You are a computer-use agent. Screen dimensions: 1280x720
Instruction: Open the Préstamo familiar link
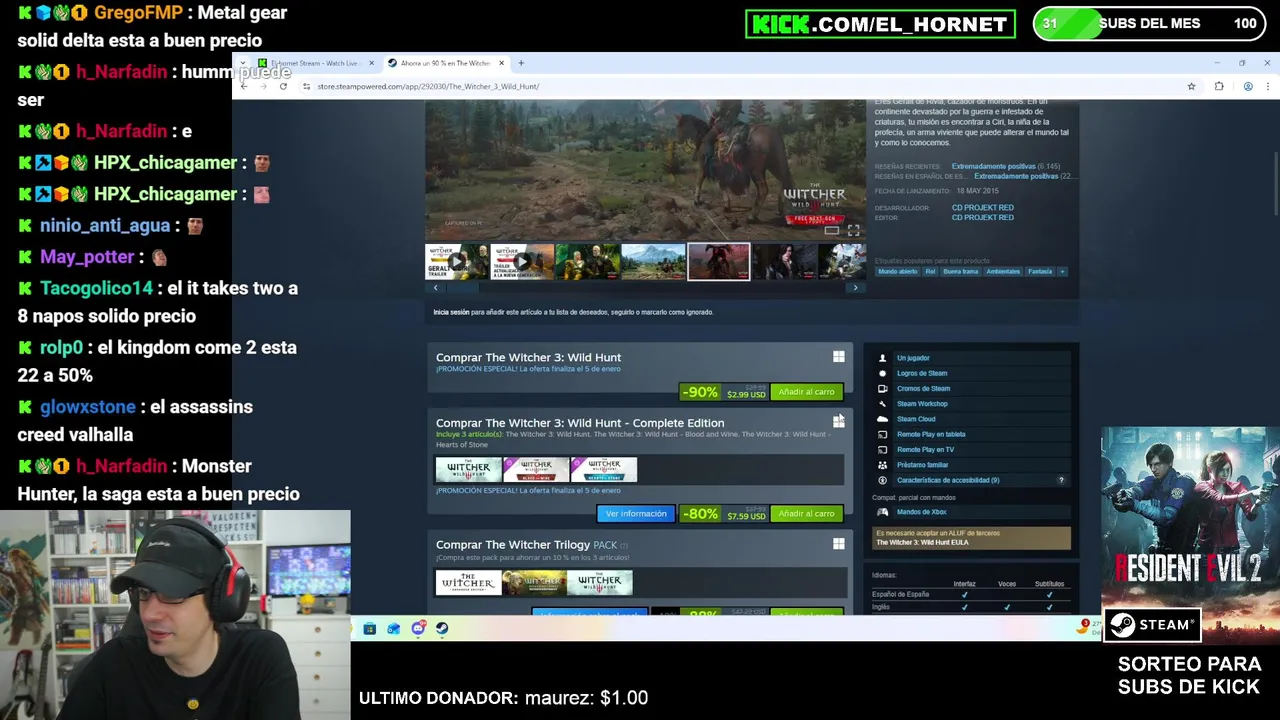pyautogui.click(x=922, y=465)
